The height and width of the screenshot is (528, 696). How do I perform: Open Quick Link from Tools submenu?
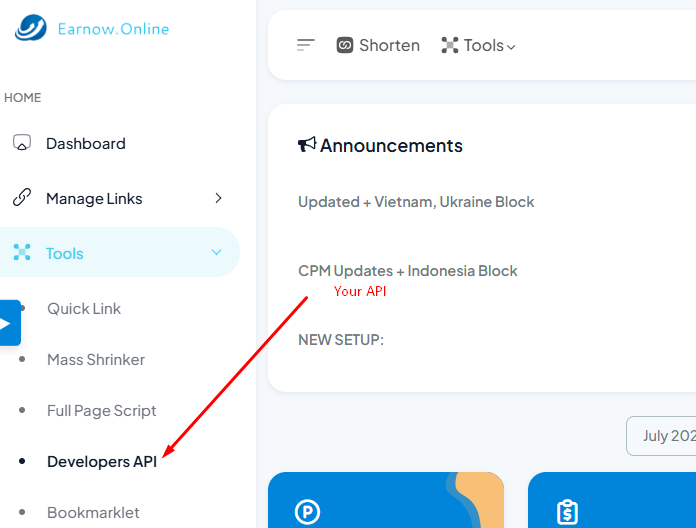point(84,308)
